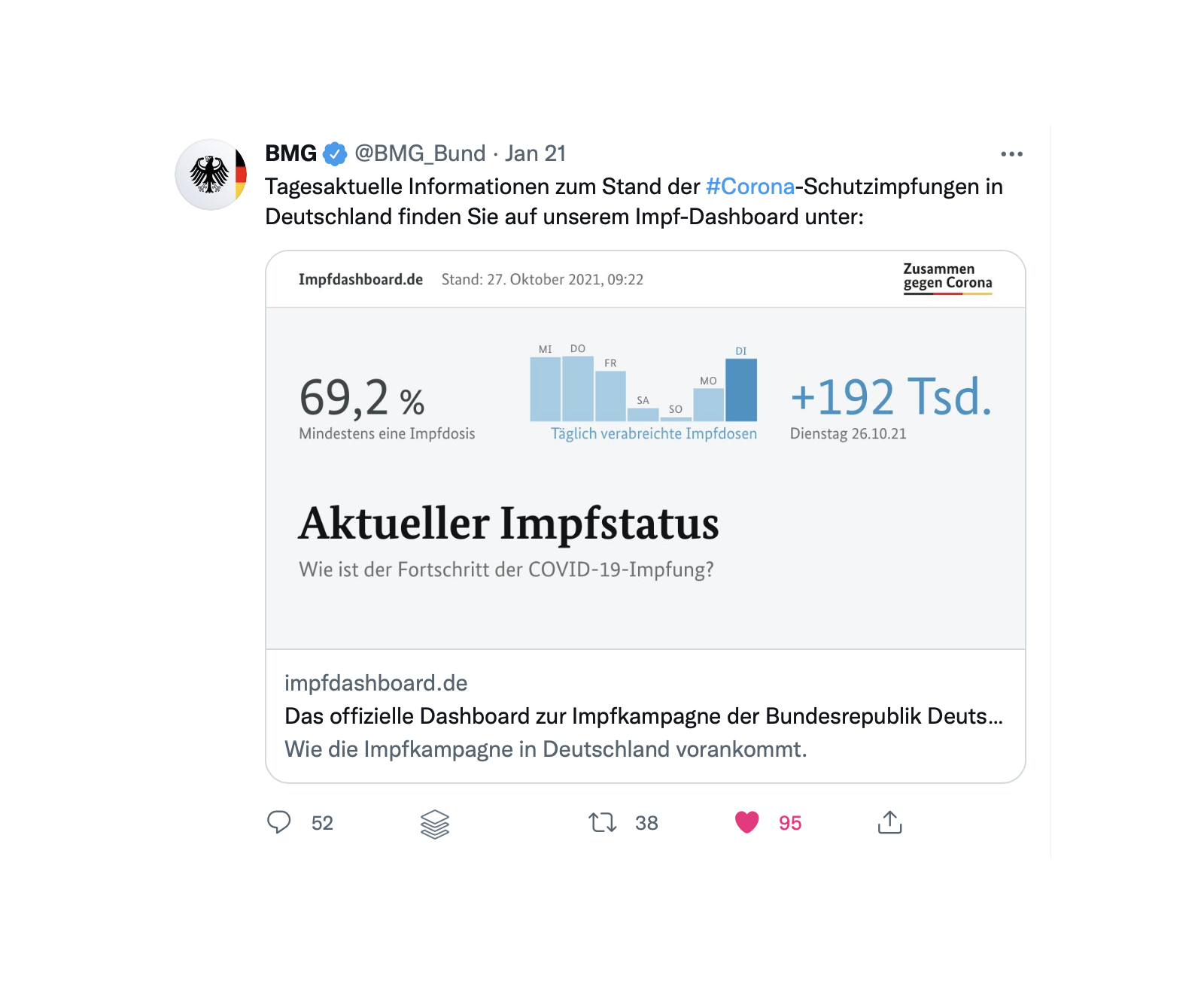
Task: Click the card title Das offizielle Dashboard
Action: (643, 716)
